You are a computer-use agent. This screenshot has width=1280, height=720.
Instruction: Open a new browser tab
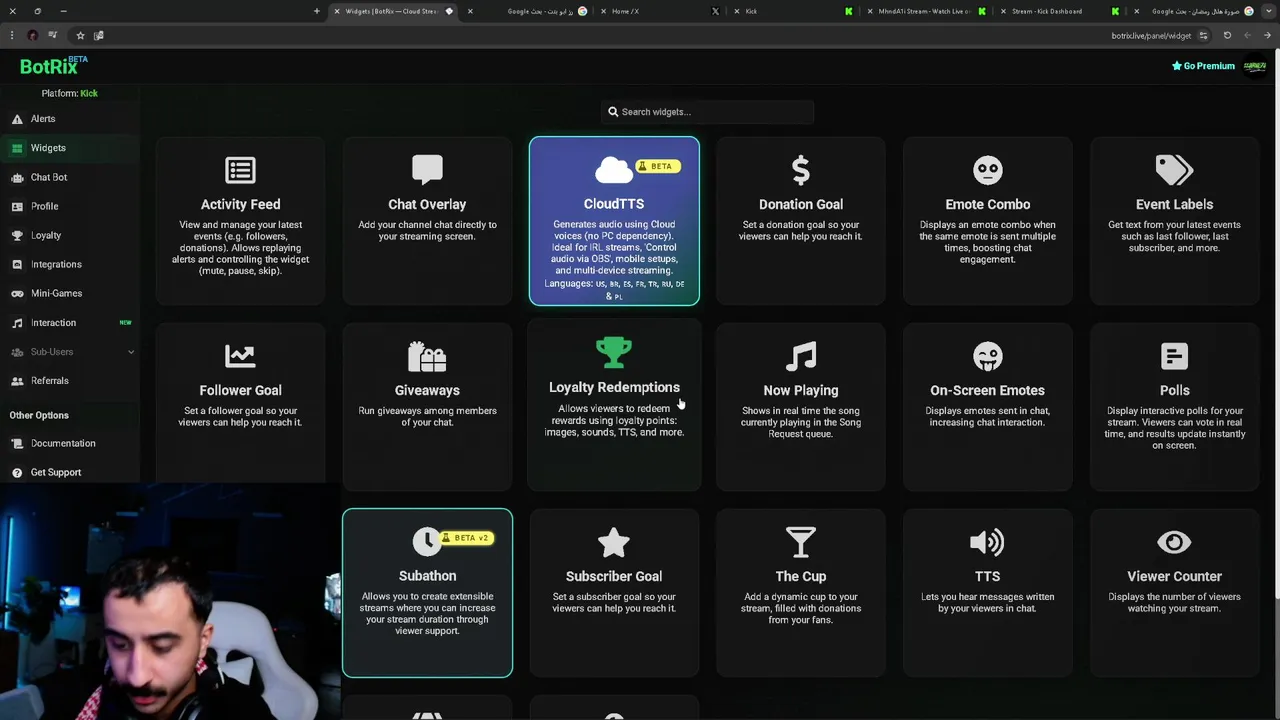coord(317,11)
